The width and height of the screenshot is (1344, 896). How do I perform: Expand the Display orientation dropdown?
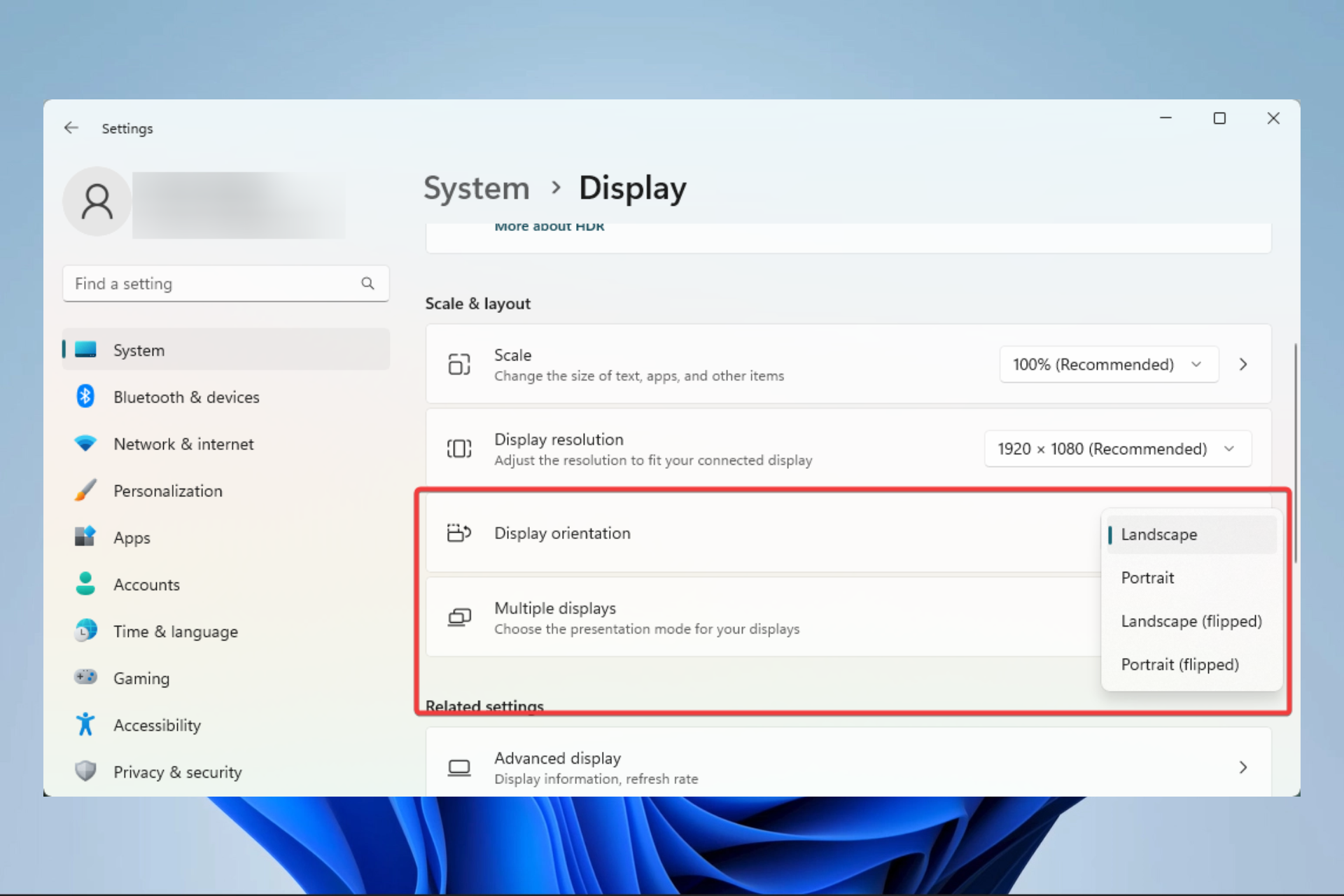click(x=1175, y=533)
